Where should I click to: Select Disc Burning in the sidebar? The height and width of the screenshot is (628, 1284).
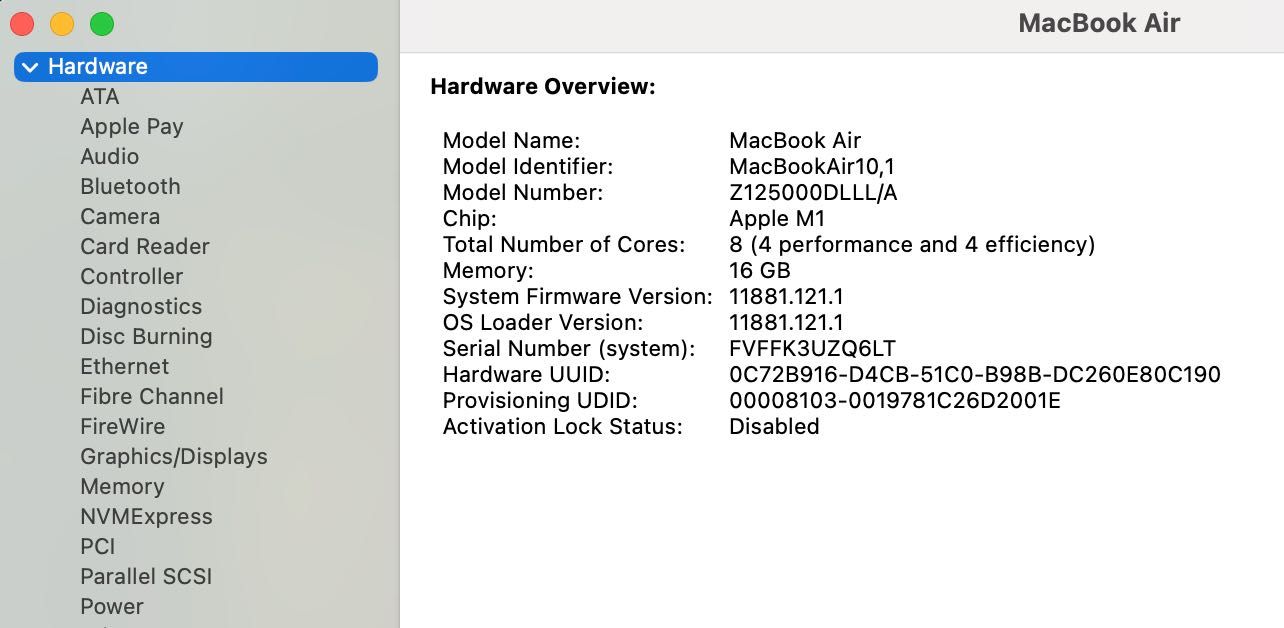pos(146,337)
